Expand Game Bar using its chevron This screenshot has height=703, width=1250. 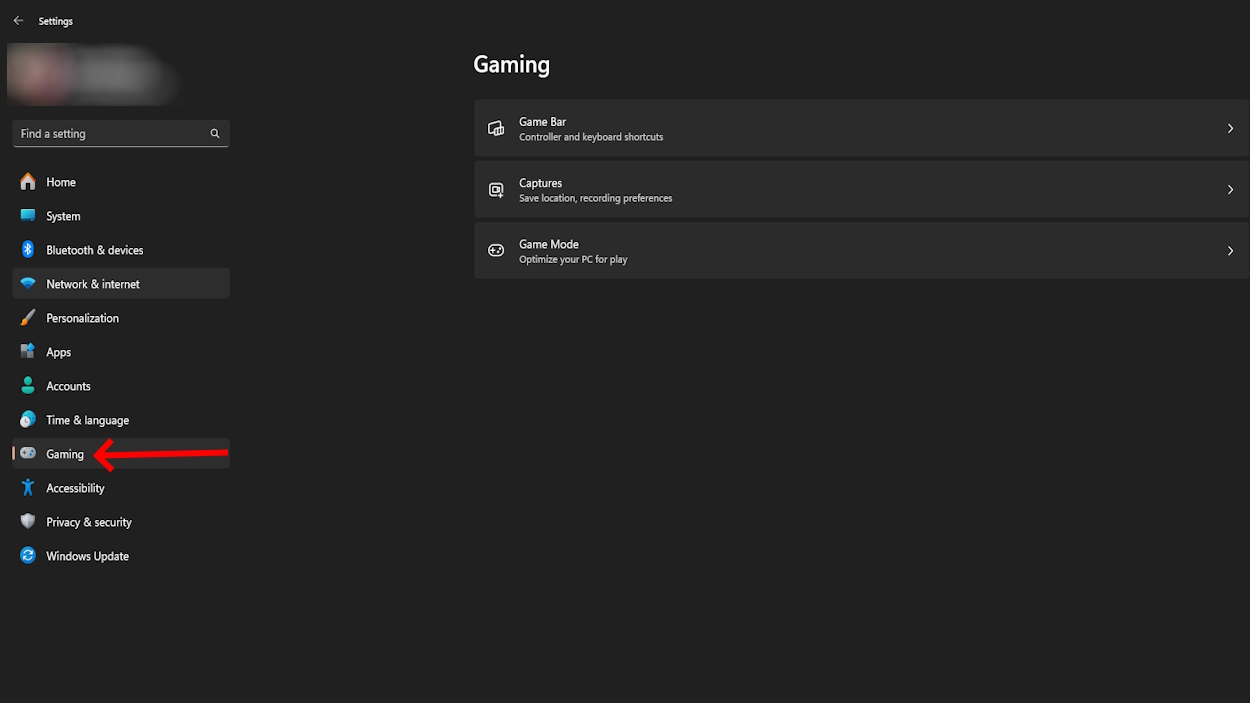(x=1230, y=129)
